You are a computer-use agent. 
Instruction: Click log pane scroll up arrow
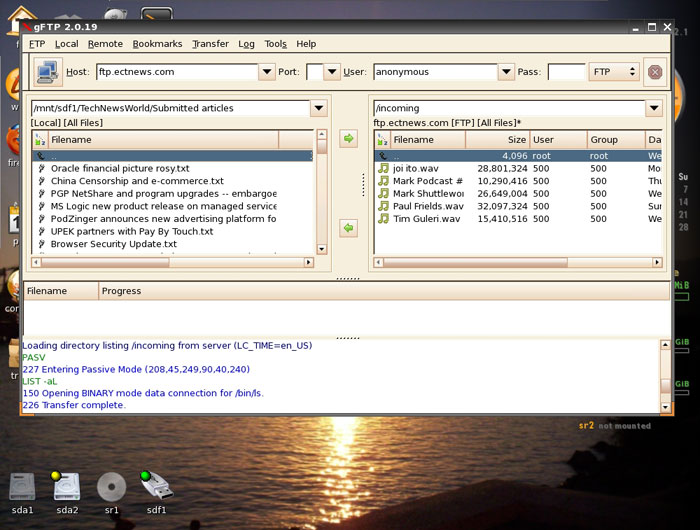[665, 345]
